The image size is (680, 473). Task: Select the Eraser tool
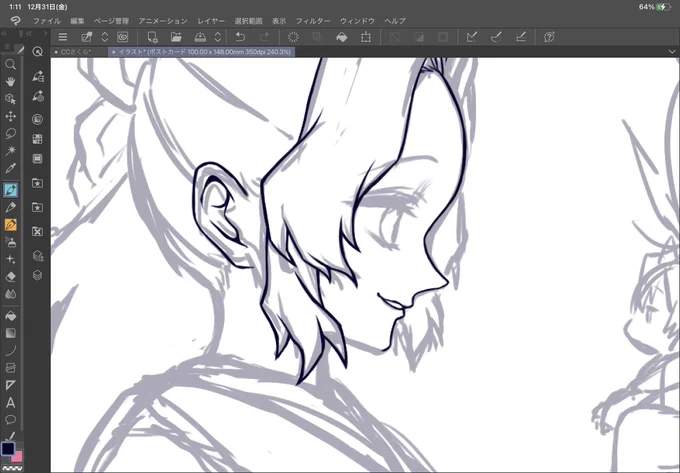10,277
